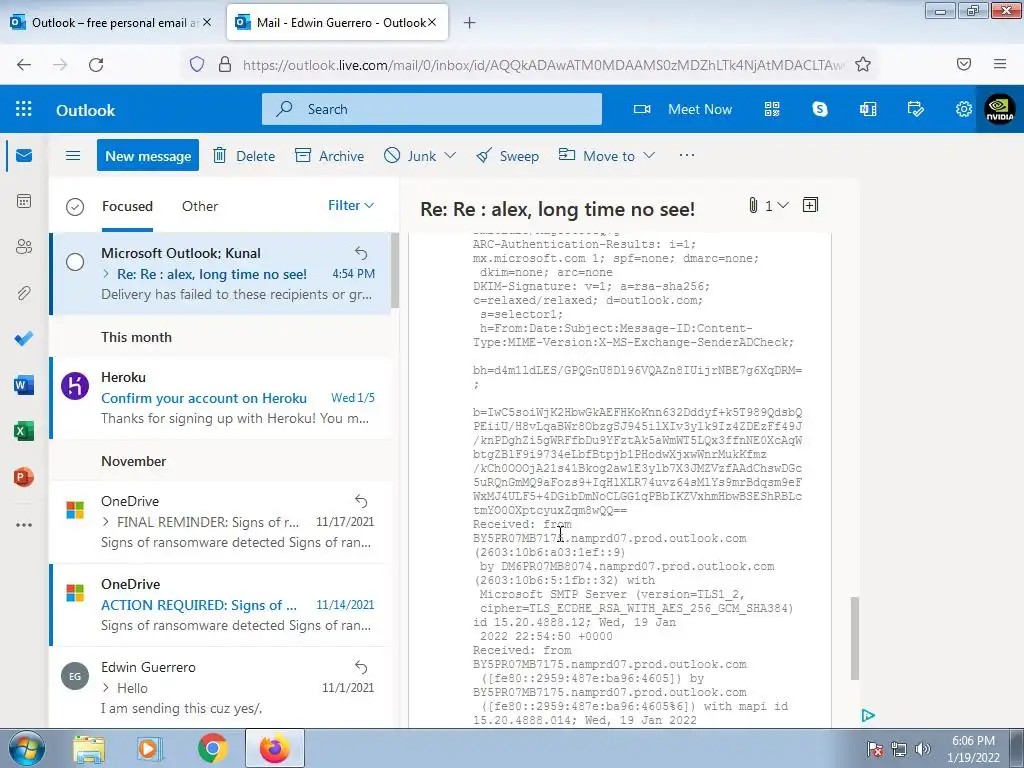The height and width of the screenshot is (768, 1024).
Task: Delete the selected message
Action: 244,155
